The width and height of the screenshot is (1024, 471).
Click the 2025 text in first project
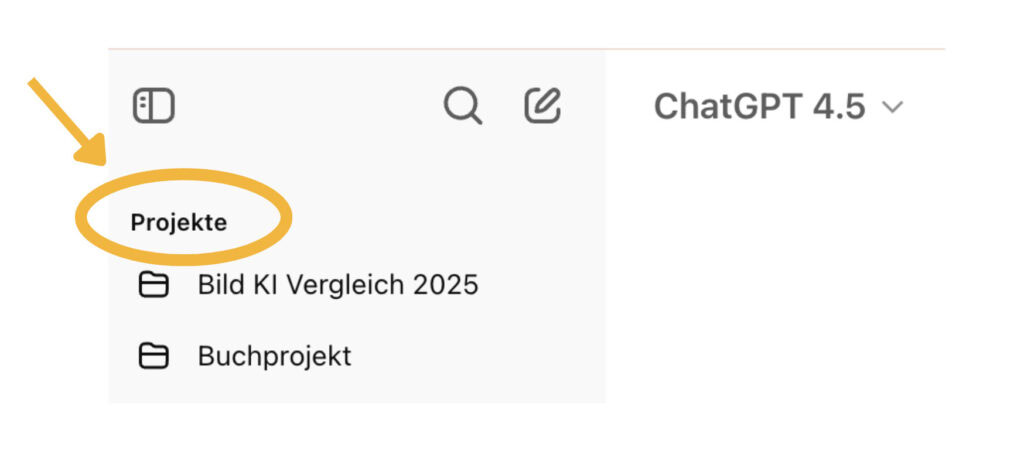tap(447, 286)
